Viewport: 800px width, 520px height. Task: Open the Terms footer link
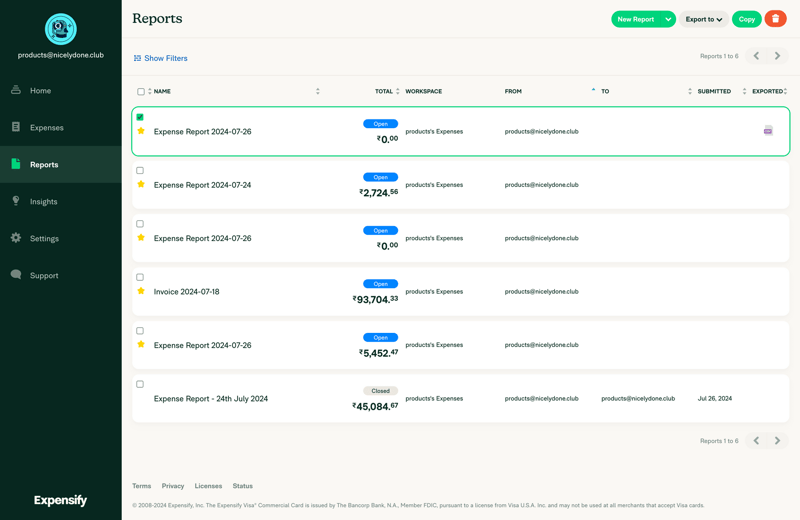click(141, 486)
